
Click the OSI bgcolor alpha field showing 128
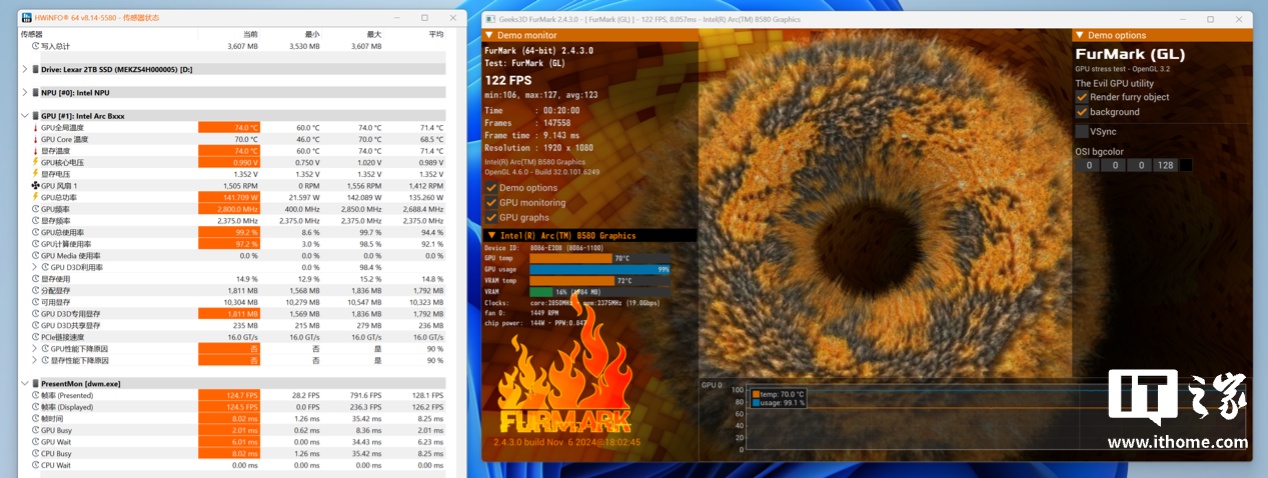(1164, 165)
